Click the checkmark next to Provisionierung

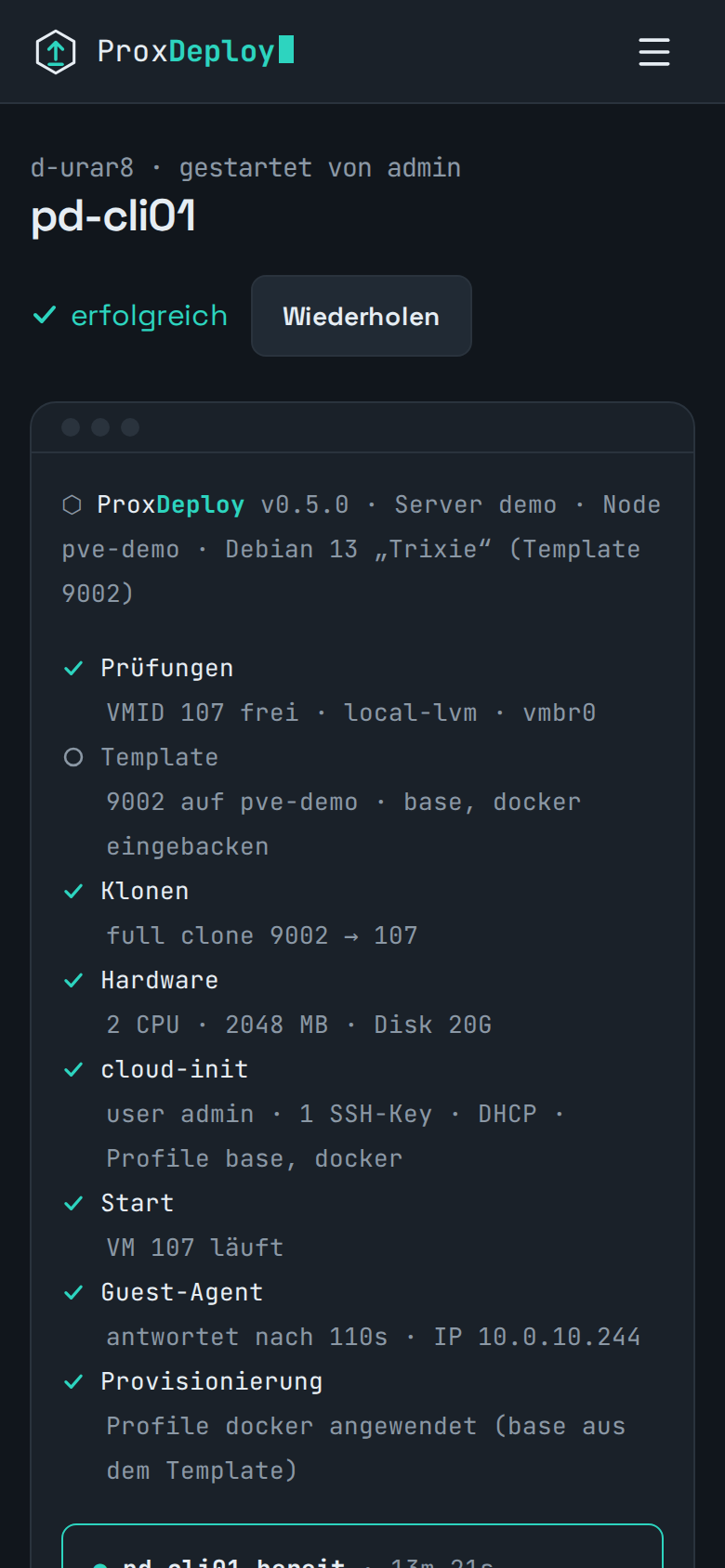coord(73,1381)
